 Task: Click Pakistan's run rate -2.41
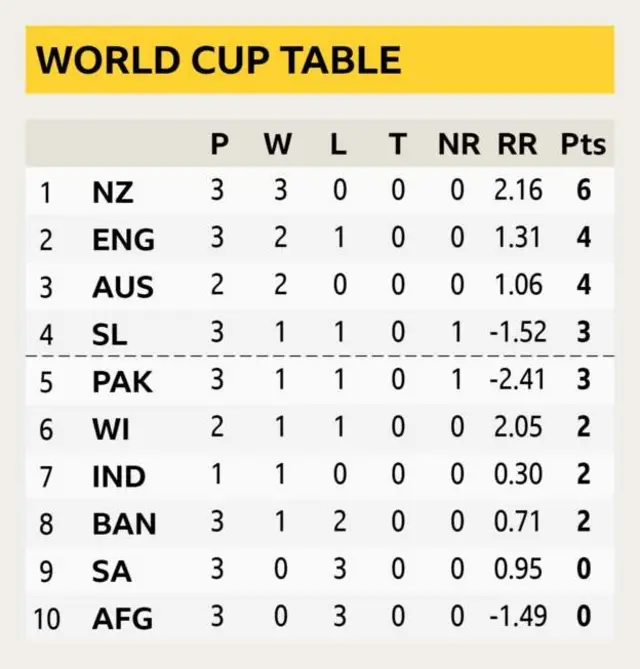click(x=517, y=382)
